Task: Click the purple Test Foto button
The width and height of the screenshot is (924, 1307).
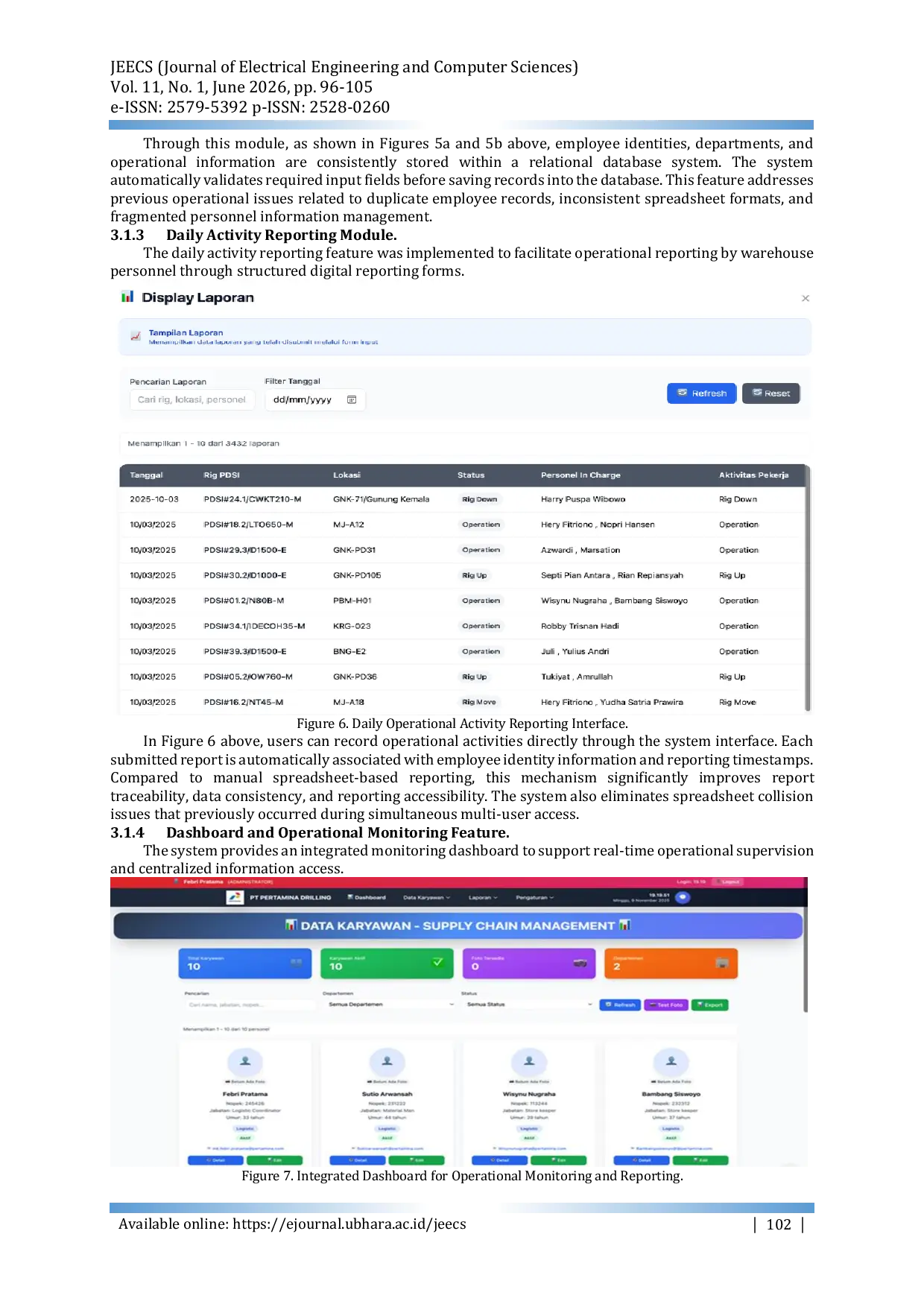Action: tap(666, 1004)
